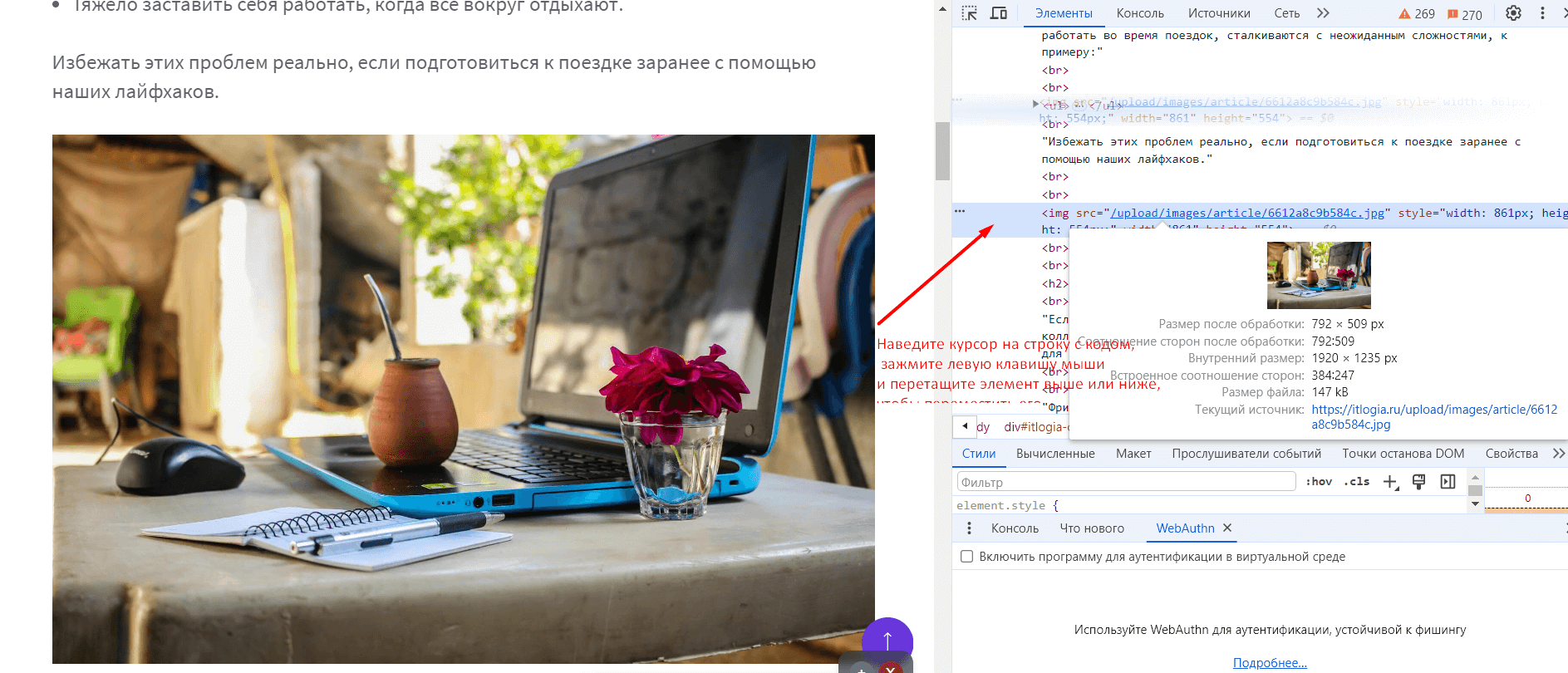
Task: Click the Фильтр styles input field
Action: pos(1126,482)
